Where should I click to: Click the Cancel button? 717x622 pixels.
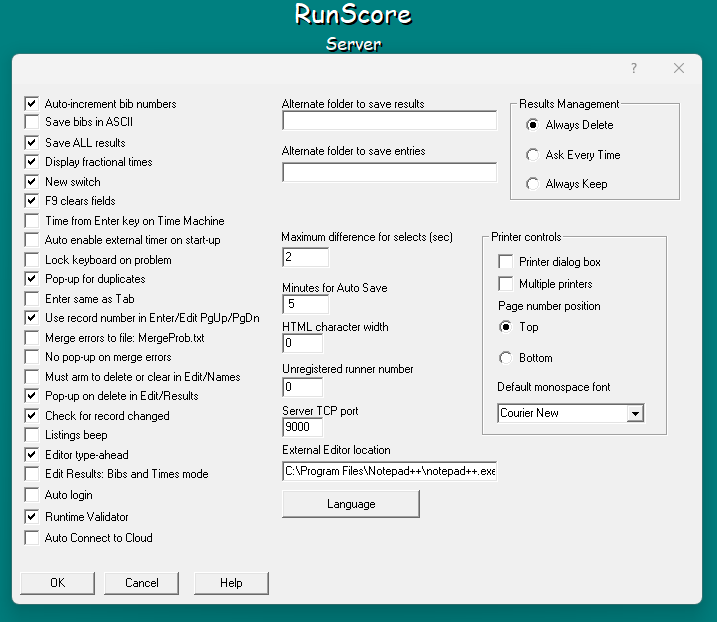[x=142, y=583]
